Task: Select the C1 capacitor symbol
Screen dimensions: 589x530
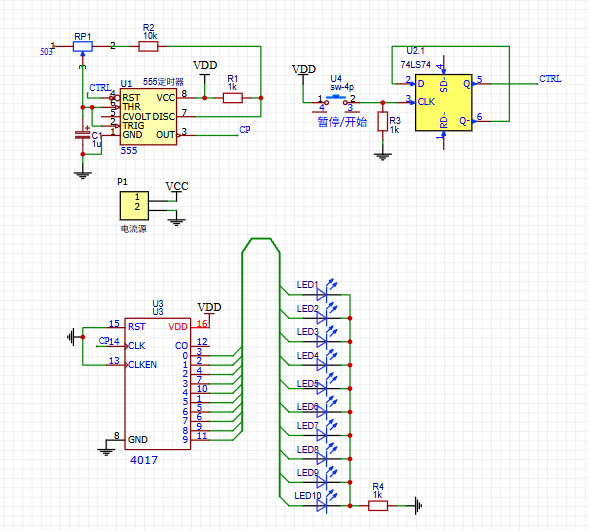Action: 83,135
